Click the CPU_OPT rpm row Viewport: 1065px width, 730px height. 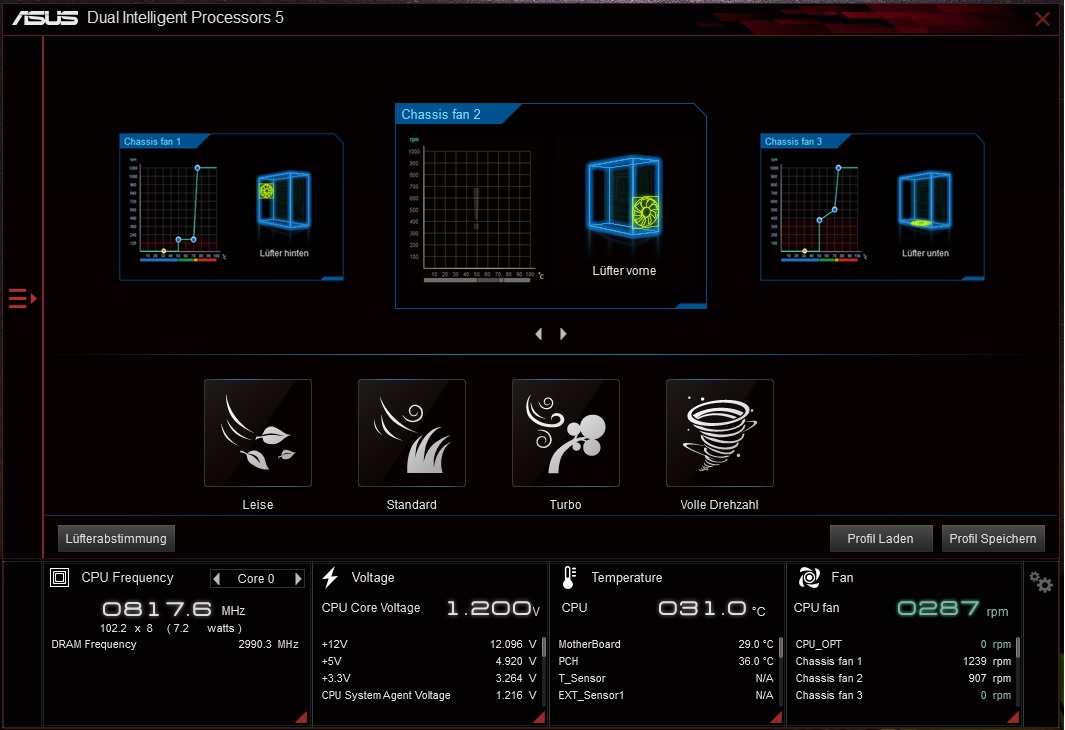coord(903,644)
